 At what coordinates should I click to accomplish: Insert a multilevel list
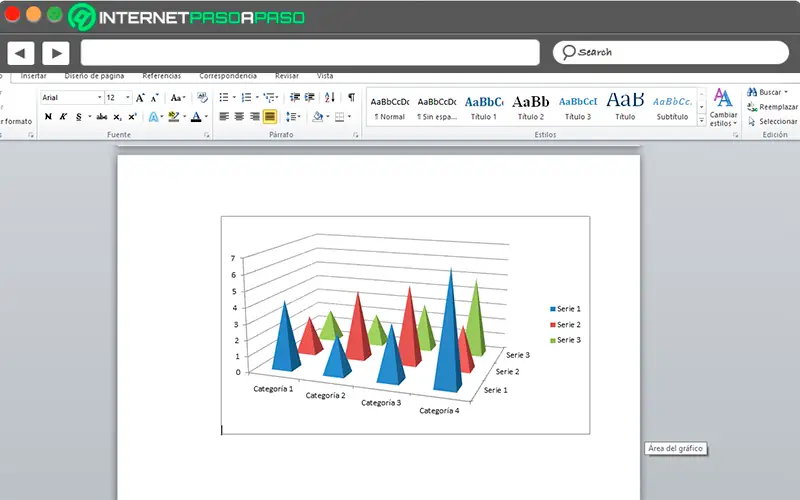pyautogui.click(x=269, y=97)
